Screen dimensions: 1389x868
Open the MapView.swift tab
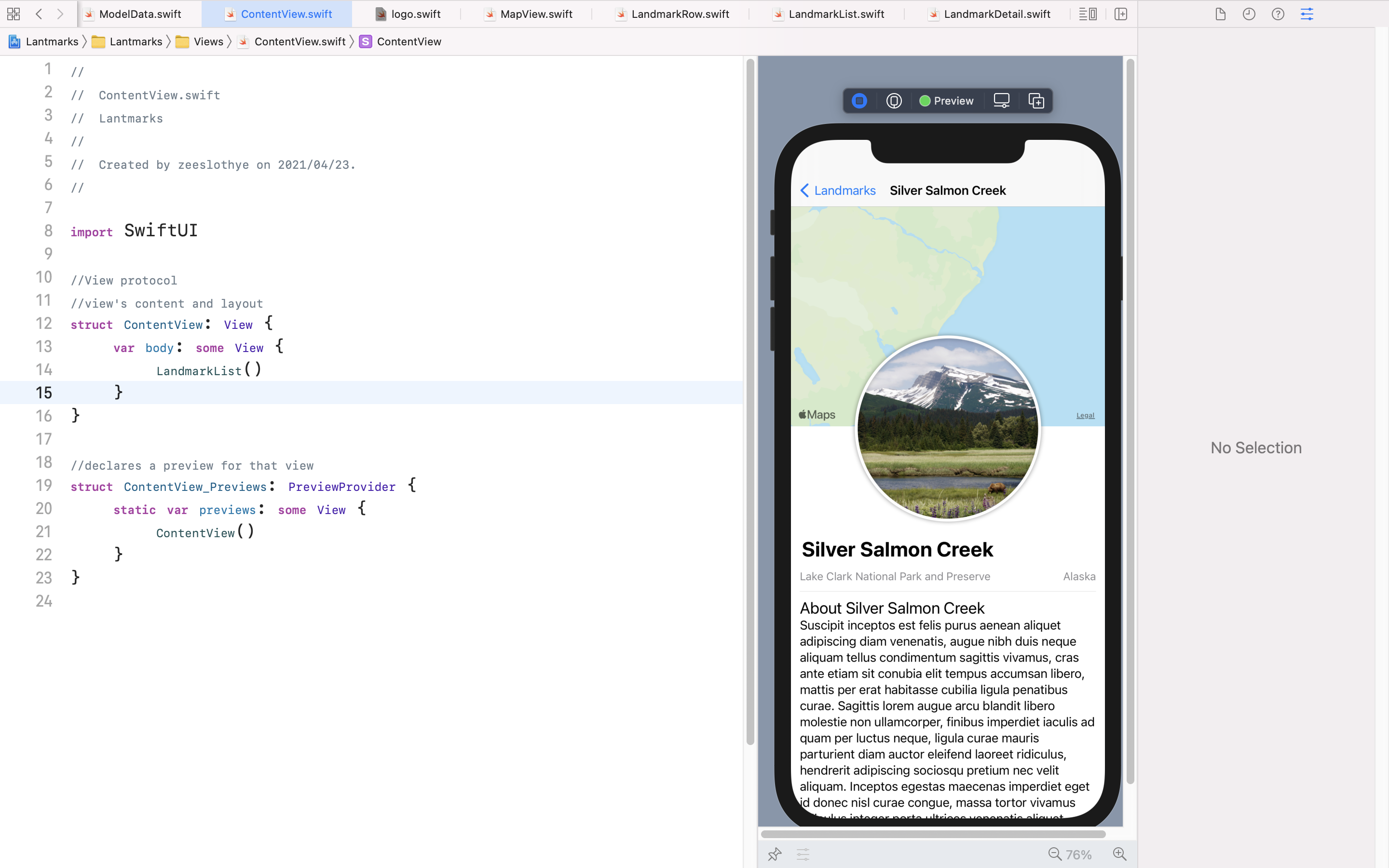pos(535,14)
